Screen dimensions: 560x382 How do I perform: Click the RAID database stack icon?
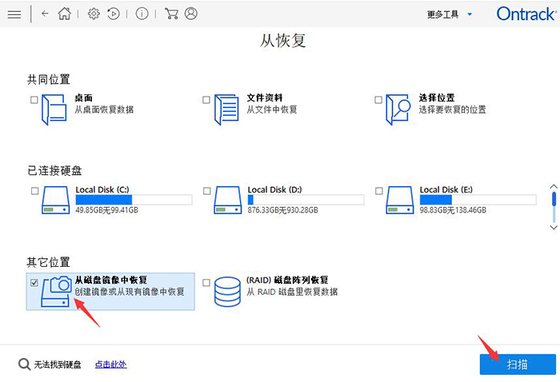point(227,292)
